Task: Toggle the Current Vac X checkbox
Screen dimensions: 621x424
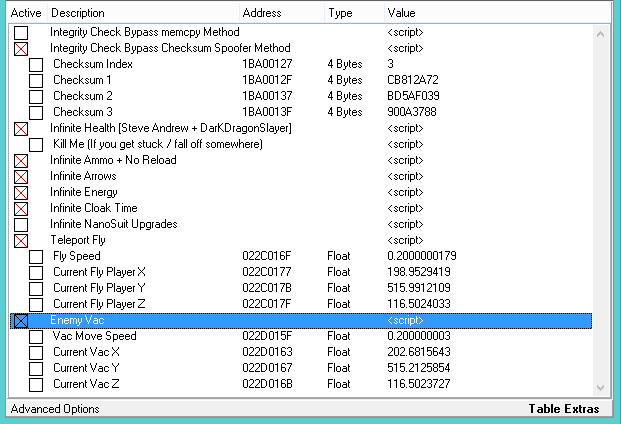Action: pyautogui.click(x=36, y=353)
